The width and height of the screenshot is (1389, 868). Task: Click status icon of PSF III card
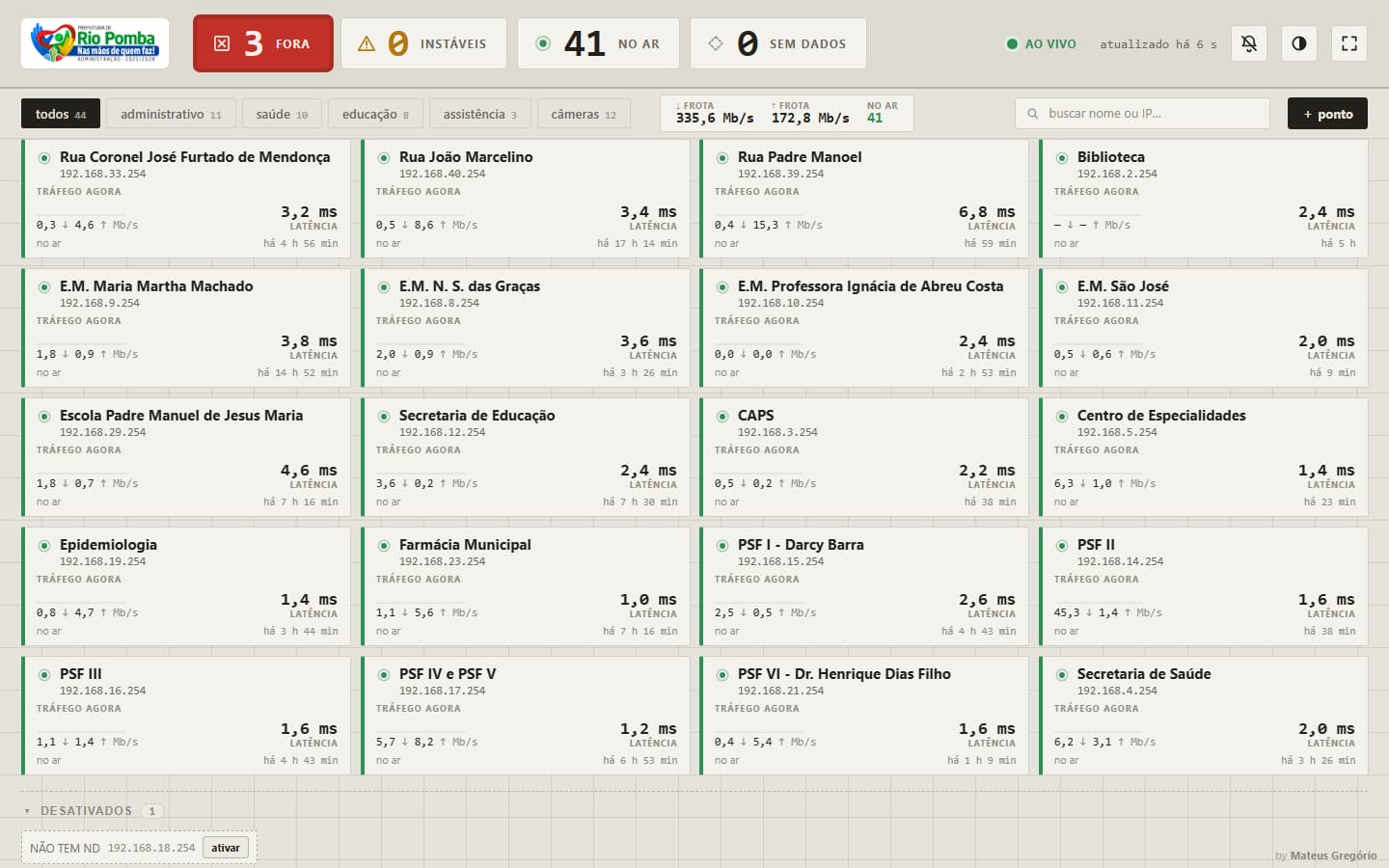pyautogui.click(x=44, y=675)
